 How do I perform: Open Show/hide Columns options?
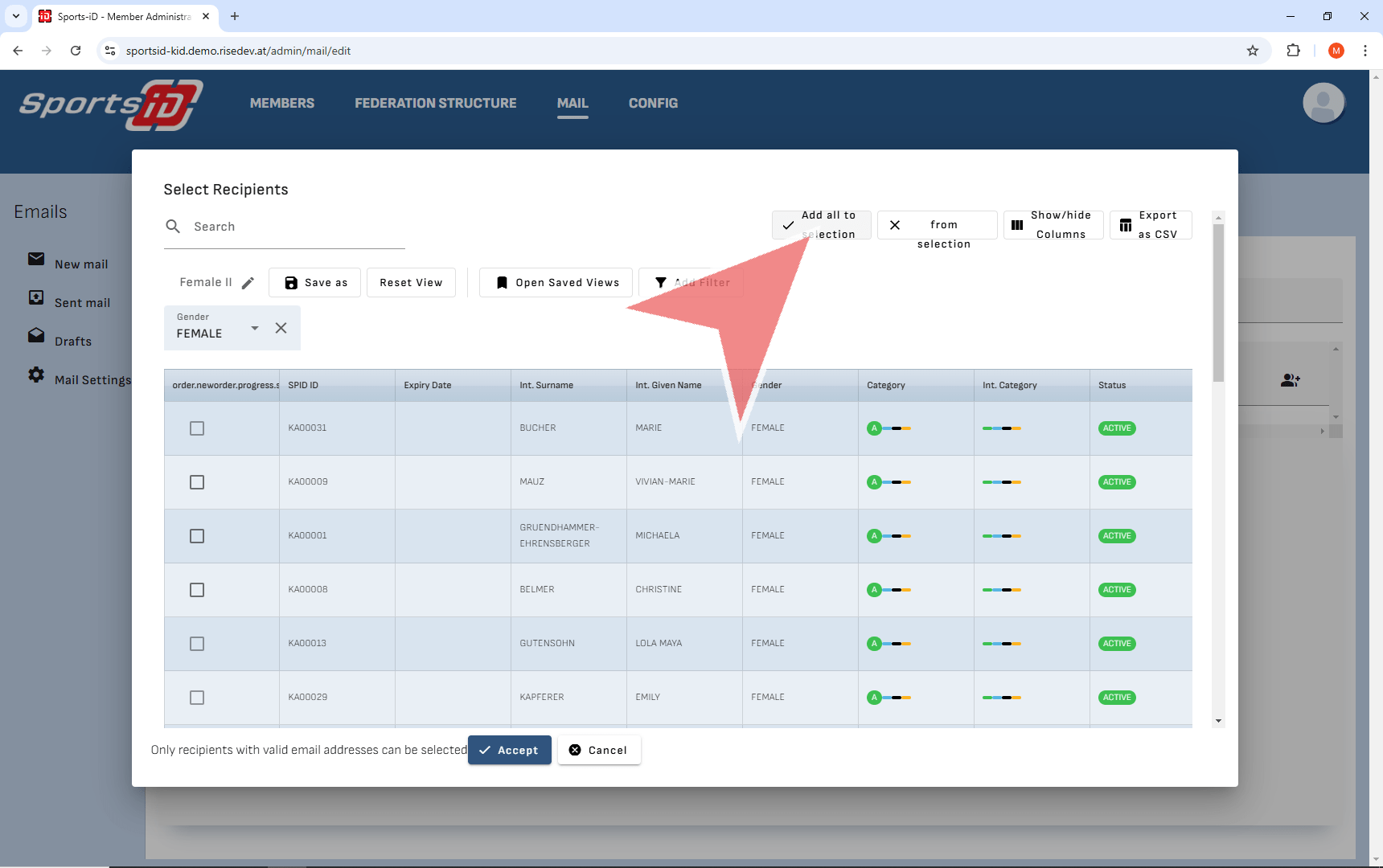(x=1053, y=225)
